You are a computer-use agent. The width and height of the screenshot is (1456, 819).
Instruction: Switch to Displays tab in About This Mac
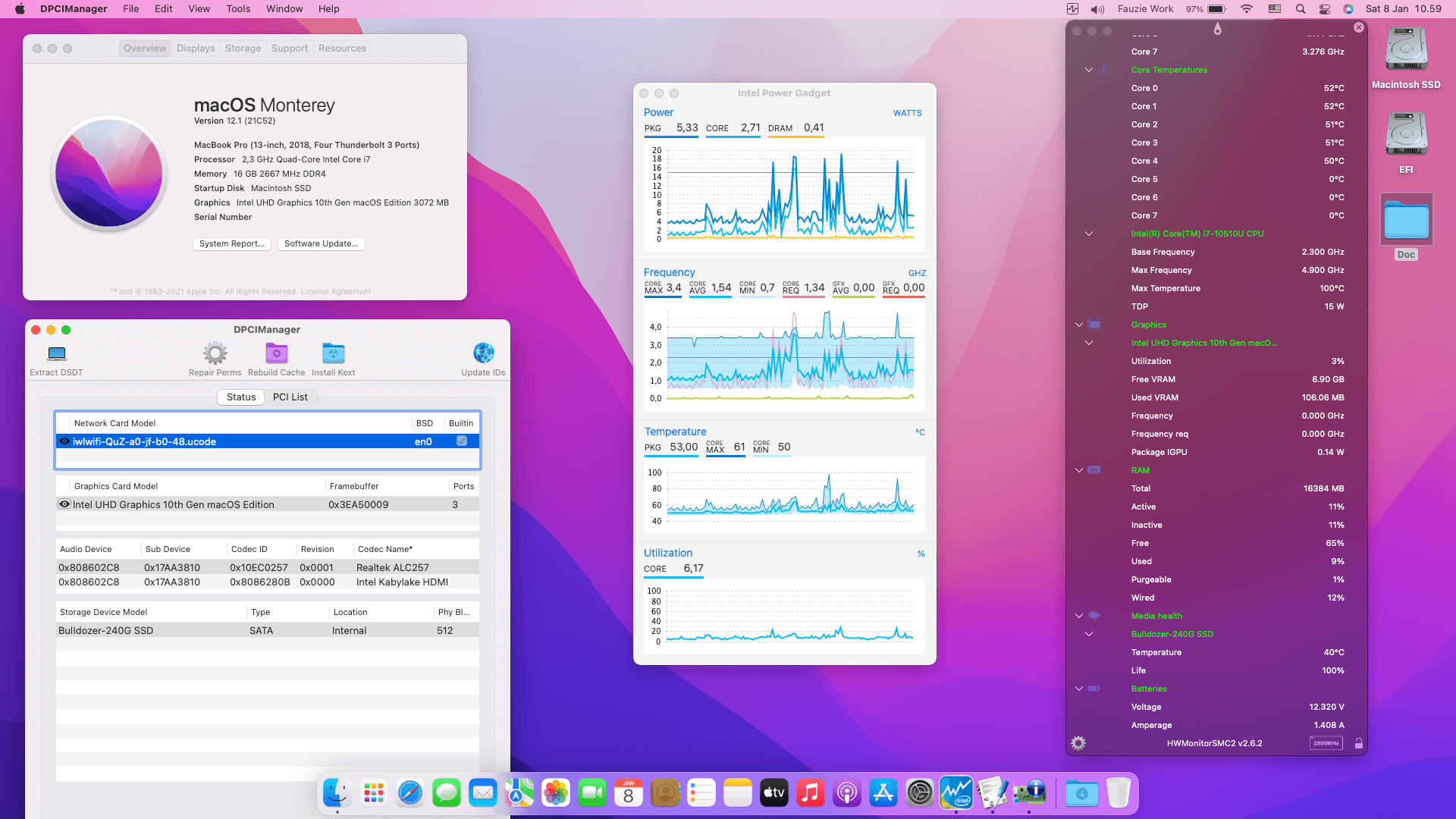196,49
